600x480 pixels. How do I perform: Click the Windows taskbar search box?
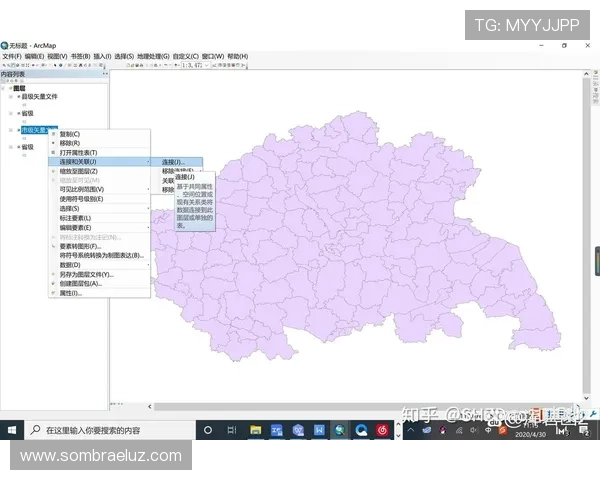click(x=110, y=430)
